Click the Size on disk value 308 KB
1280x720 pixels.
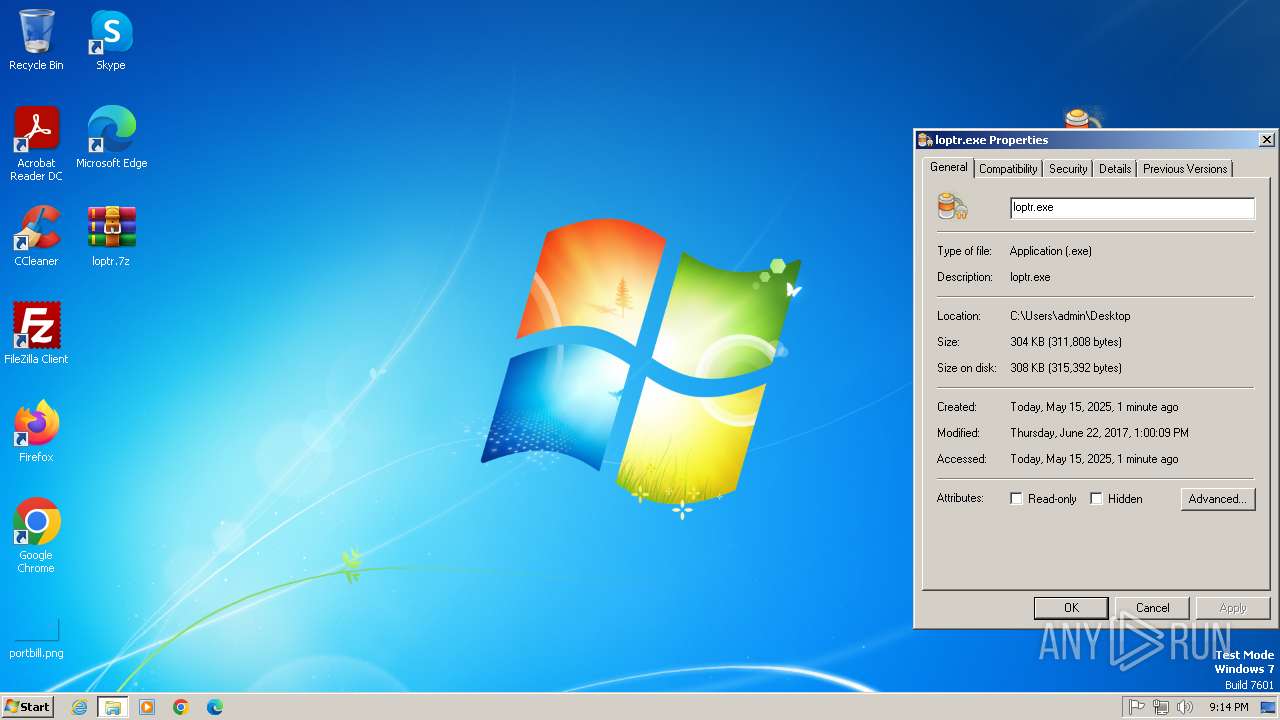point(1066,368)
